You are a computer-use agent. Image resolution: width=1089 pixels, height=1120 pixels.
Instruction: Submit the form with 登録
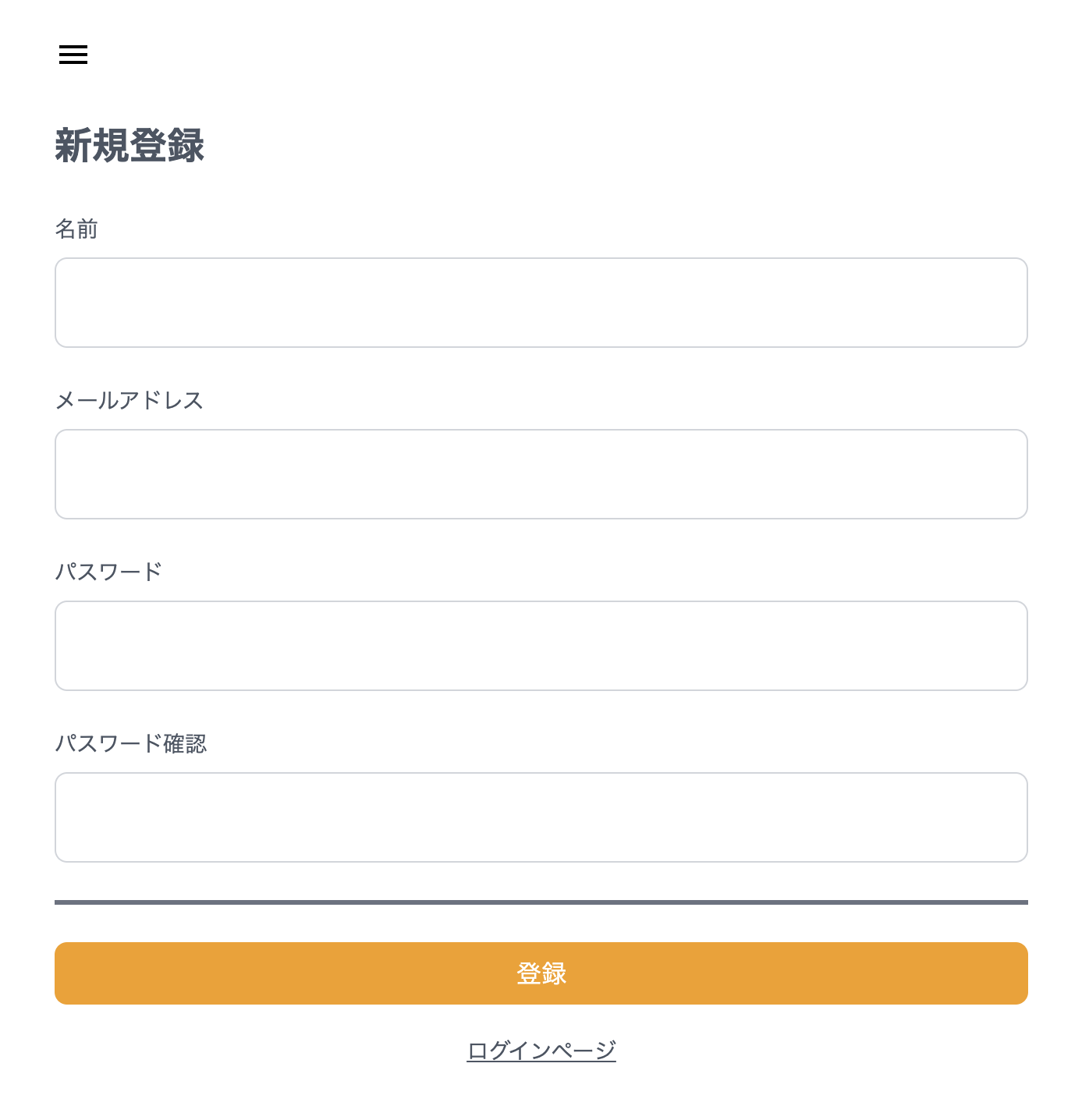tap(541, 973)
